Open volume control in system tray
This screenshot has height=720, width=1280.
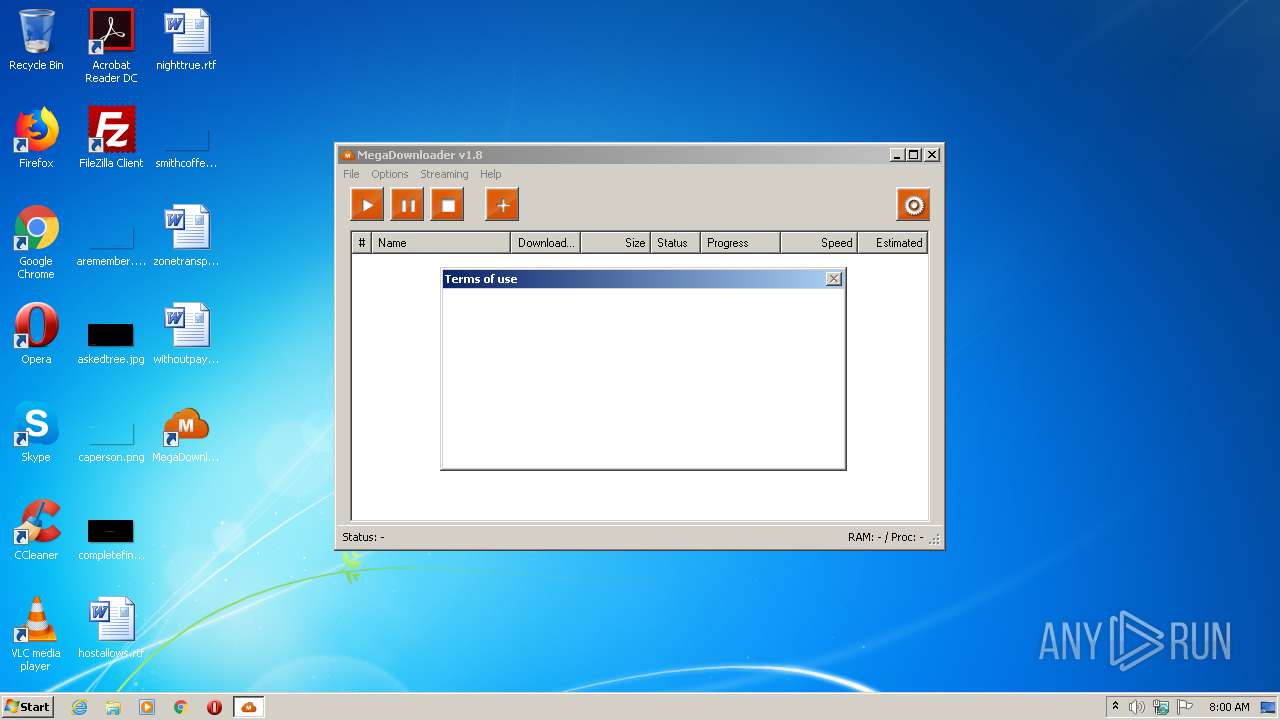[x=1137, y=707]
